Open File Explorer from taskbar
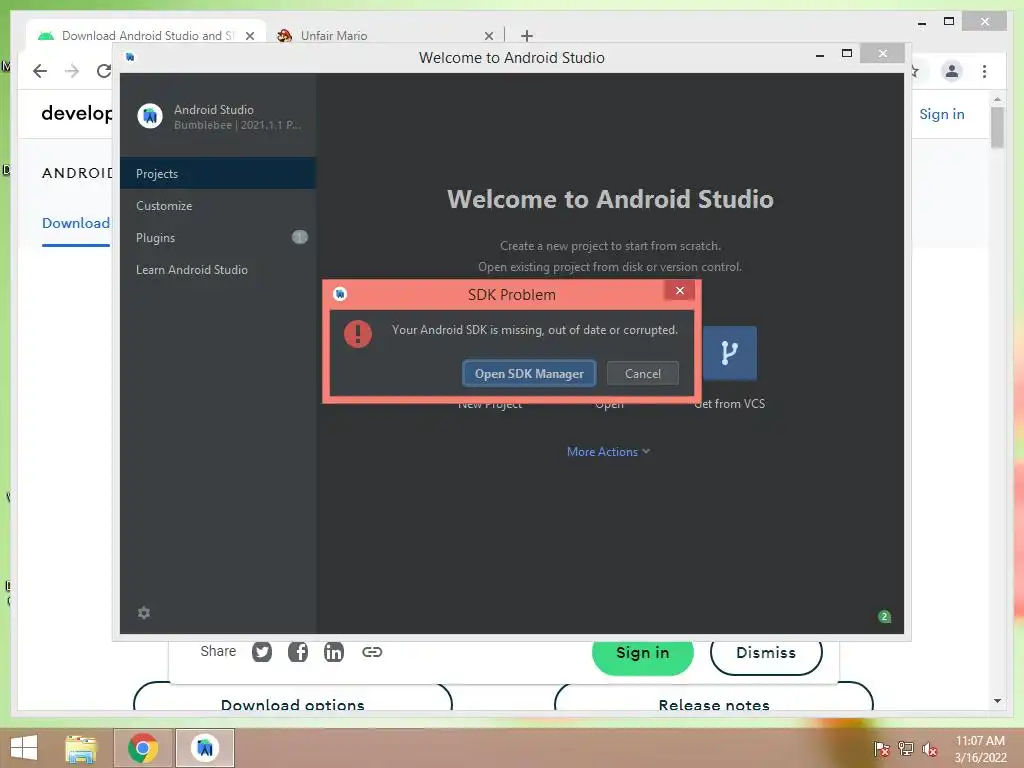Screen dimensions: 1024x768 (x=81, y=748)
